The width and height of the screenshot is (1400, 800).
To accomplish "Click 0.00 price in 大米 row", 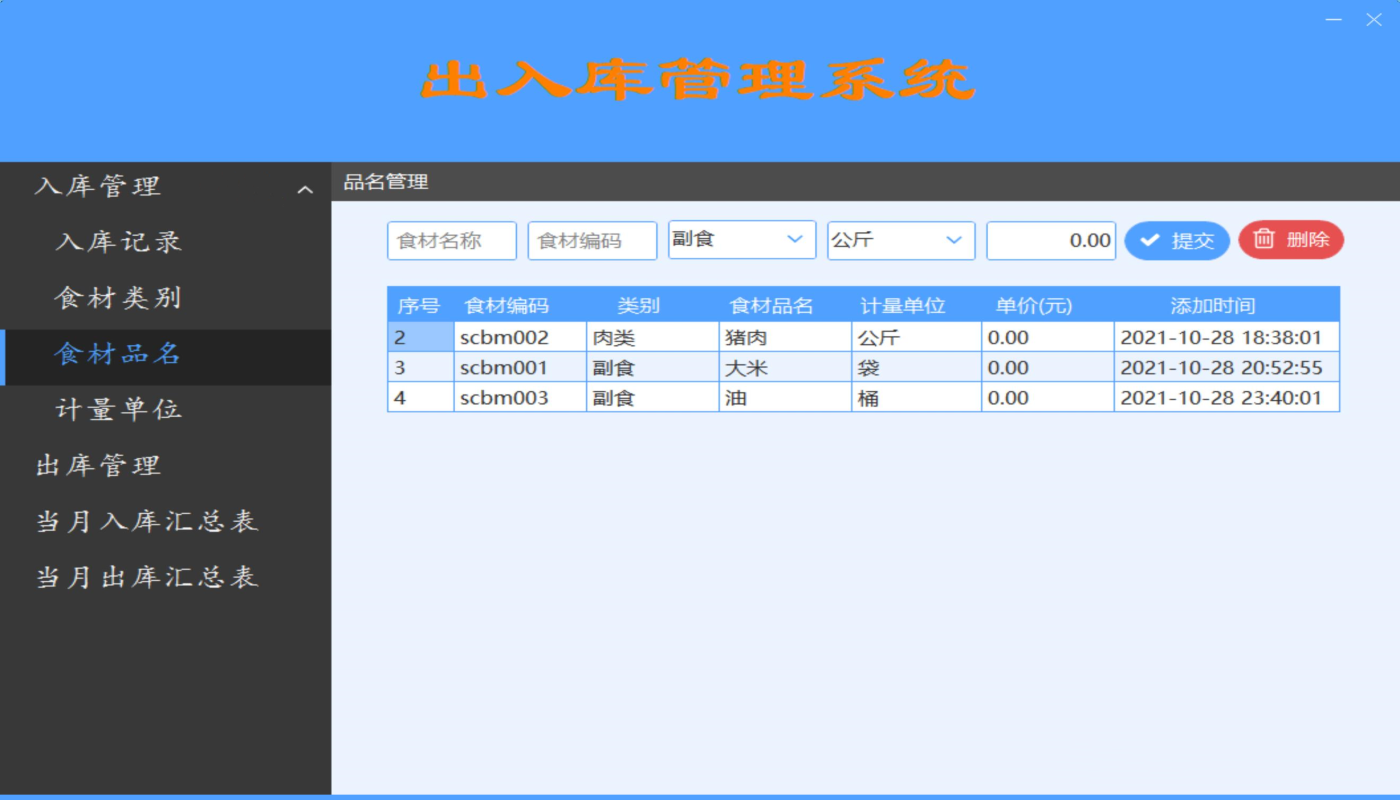I will click(1048, 367).
